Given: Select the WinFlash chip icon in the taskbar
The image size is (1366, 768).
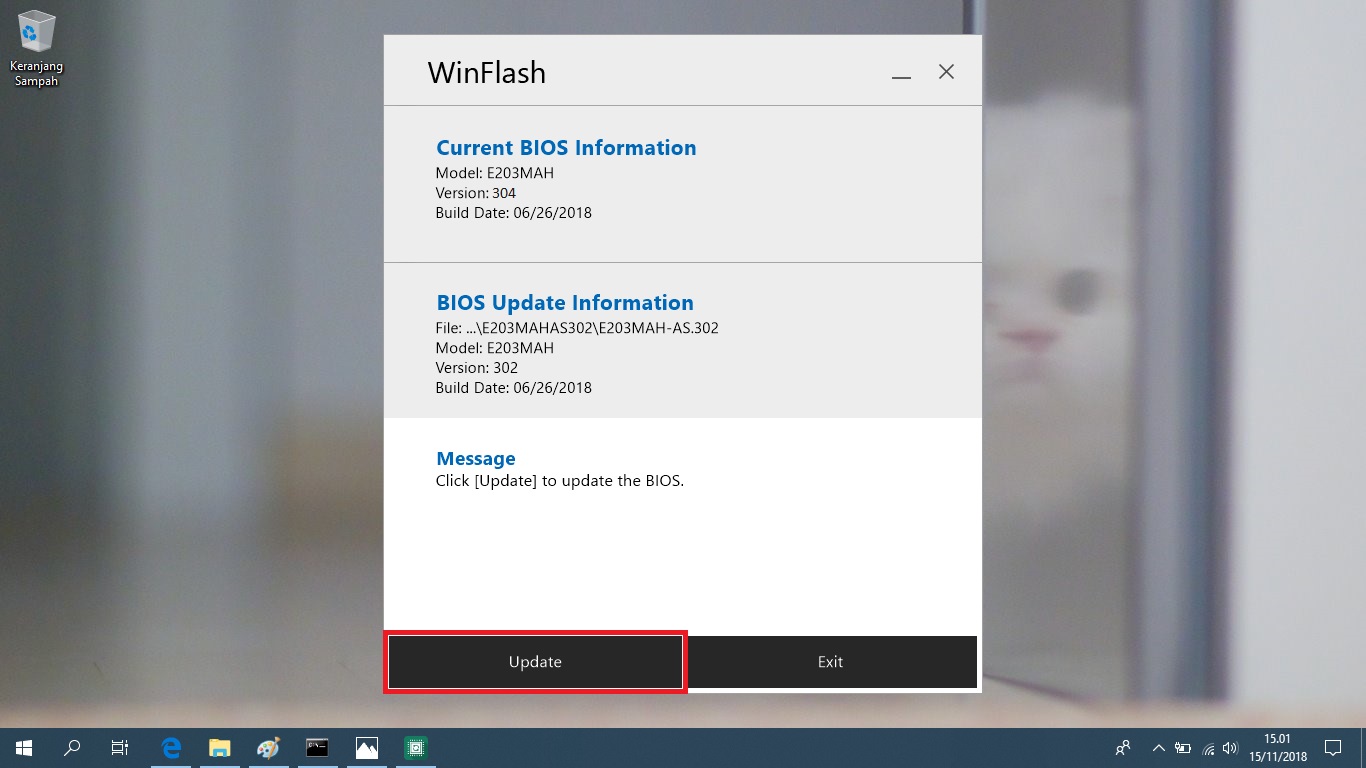Looking at the screenshot, I should 416,747.
